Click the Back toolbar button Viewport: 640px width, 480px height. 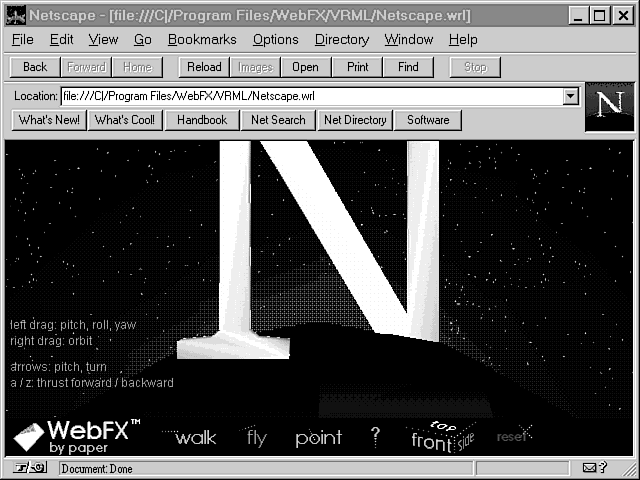(35, 67)
